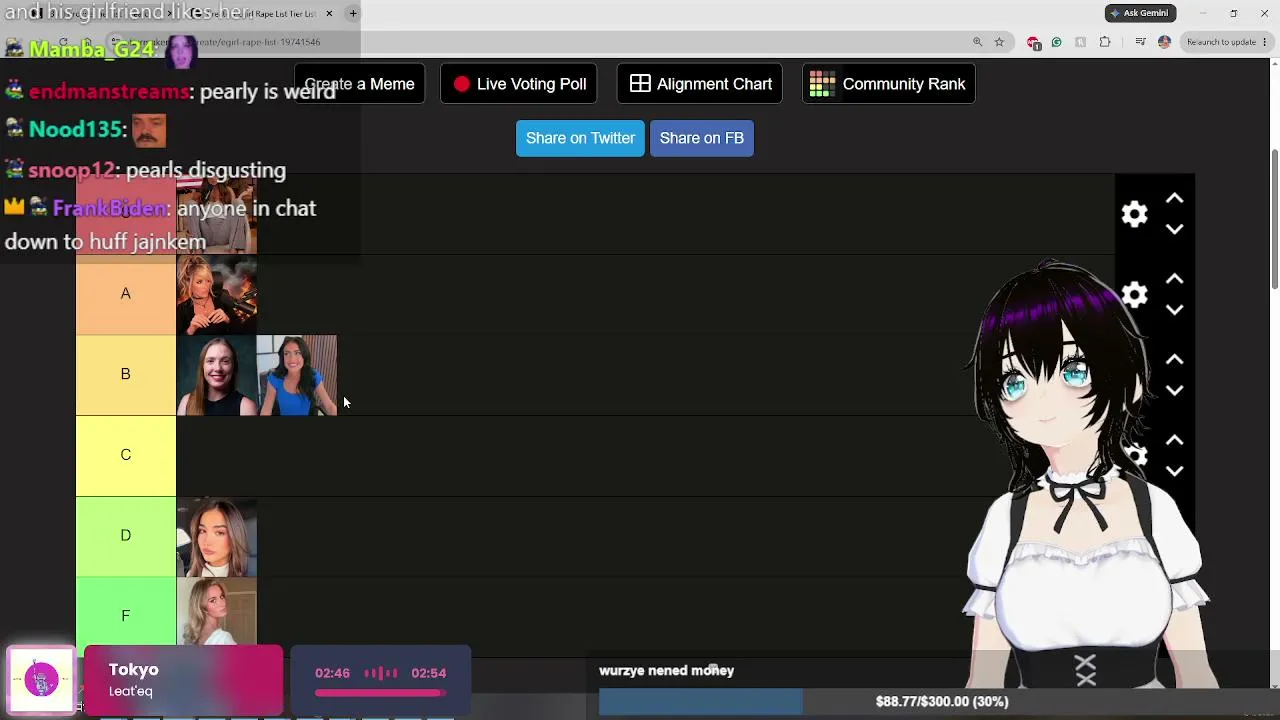This screenshot has width=1280, height=720.
Task: Move the A tier row down
Action: tap(1174, 310)
